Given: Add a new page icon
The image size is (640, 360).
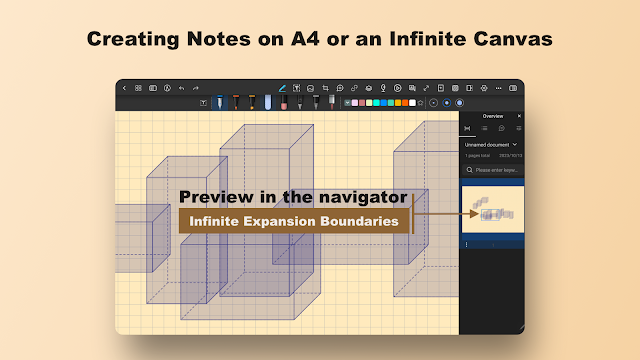Looking at the screenshot, I should coord(441,88).
